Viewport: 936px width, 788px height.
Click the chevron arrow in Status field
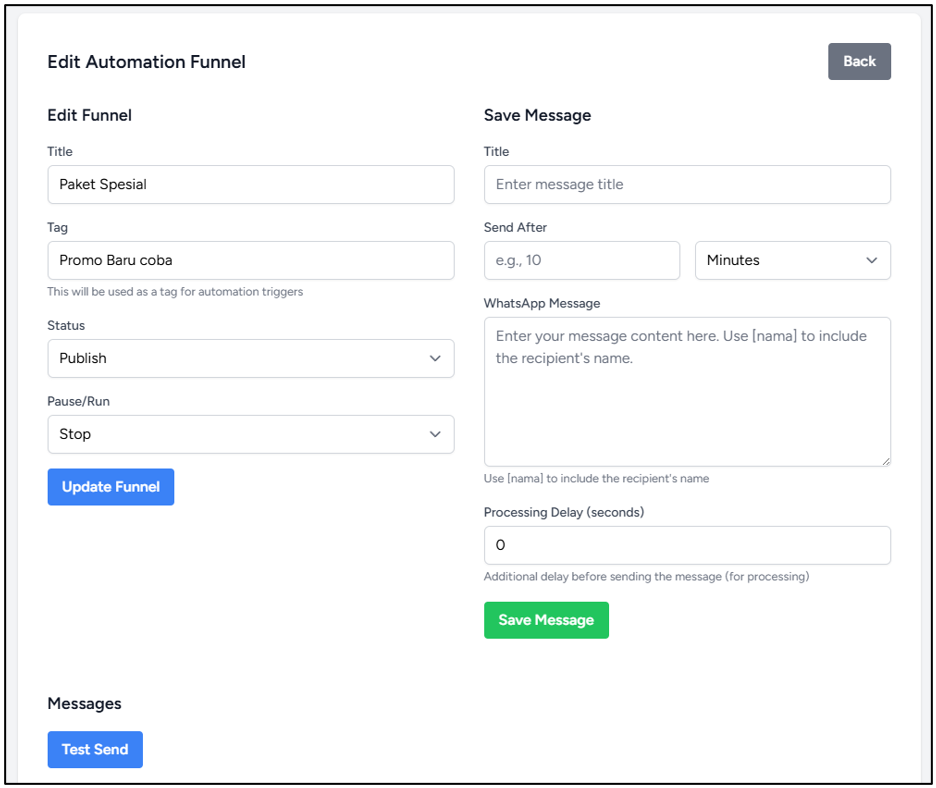click(x=435, y=358)
